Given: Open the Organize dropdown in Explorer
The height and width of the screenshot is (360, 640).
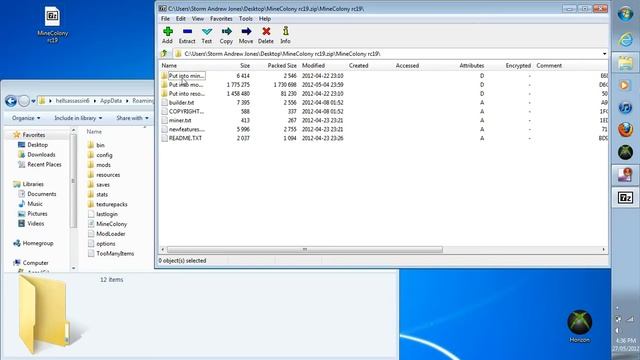Looking at the screenshot, I should pos(26,118).
